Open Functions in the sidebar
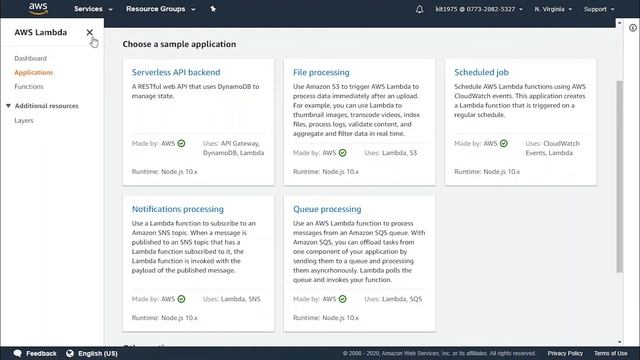This screenshot has height=360, width=640. pyautogui.click(x=29, y=87)
